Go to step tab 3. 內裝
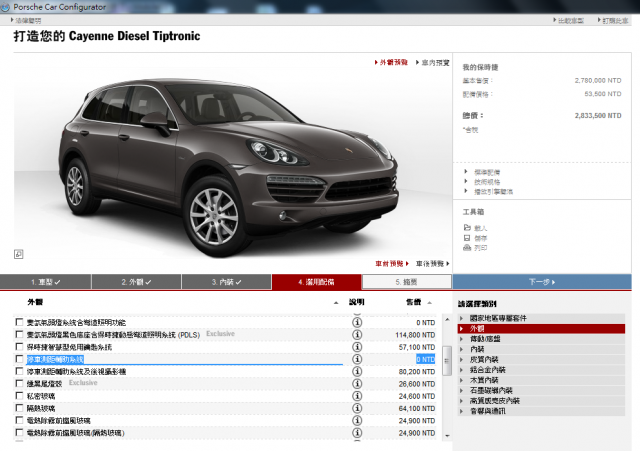This screenshot has width=640, height=451. pos(227,282)
